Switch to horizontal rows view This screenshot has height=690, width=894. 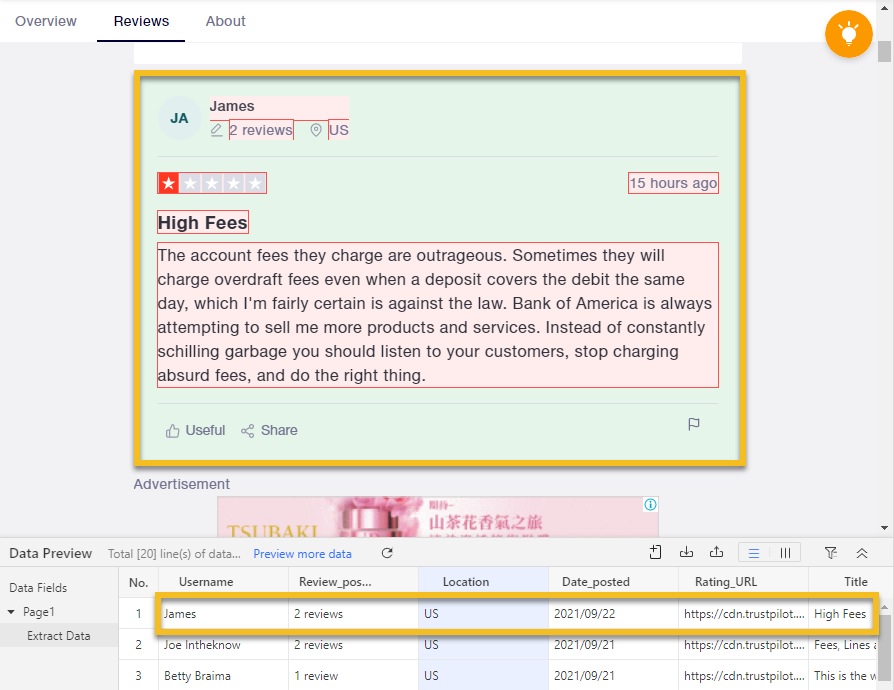(754, 553)
